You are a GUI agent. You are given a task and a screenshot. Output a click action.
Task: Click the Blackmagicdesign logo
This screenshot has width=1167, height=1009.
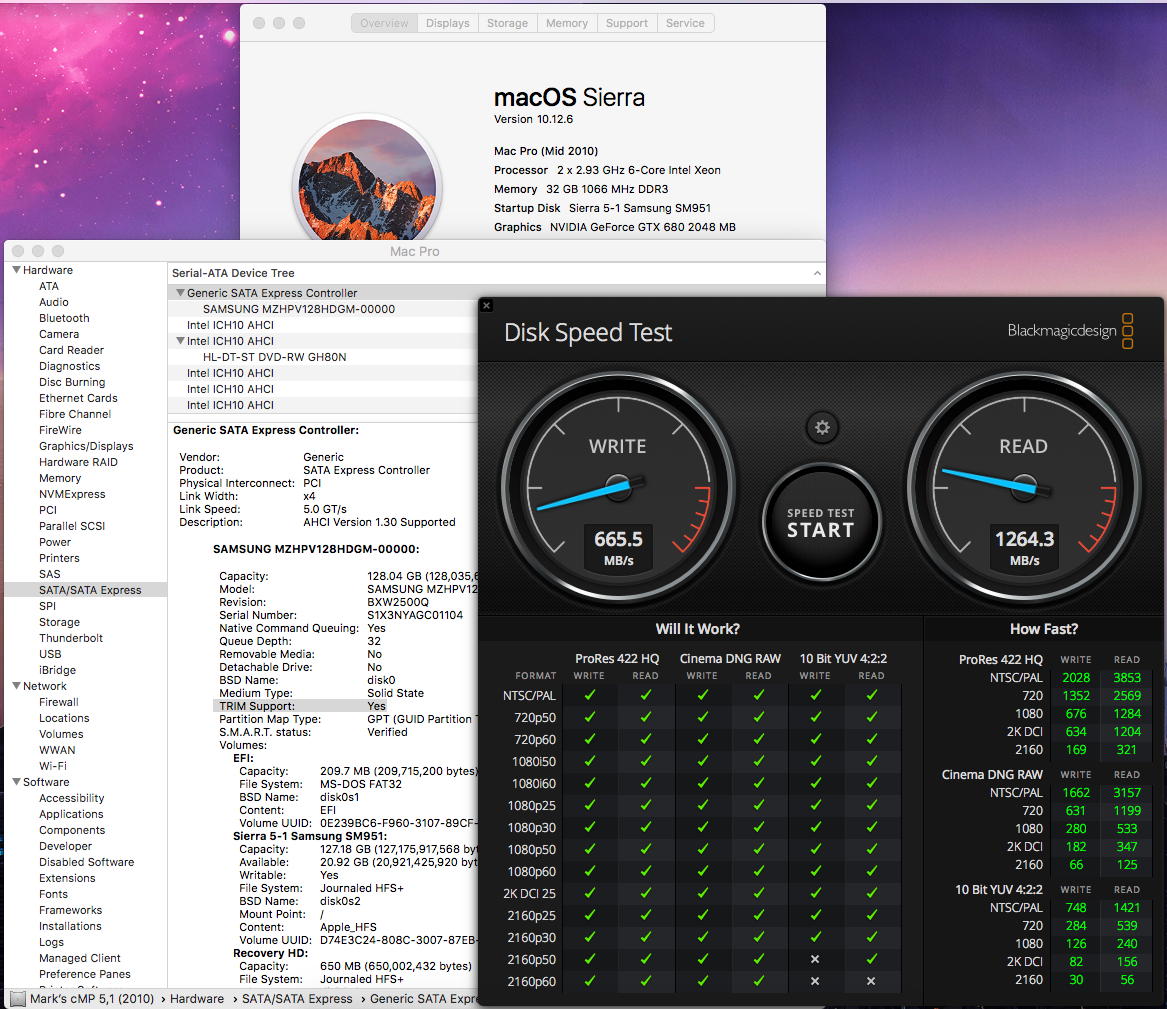click(x=1070, y=330)
